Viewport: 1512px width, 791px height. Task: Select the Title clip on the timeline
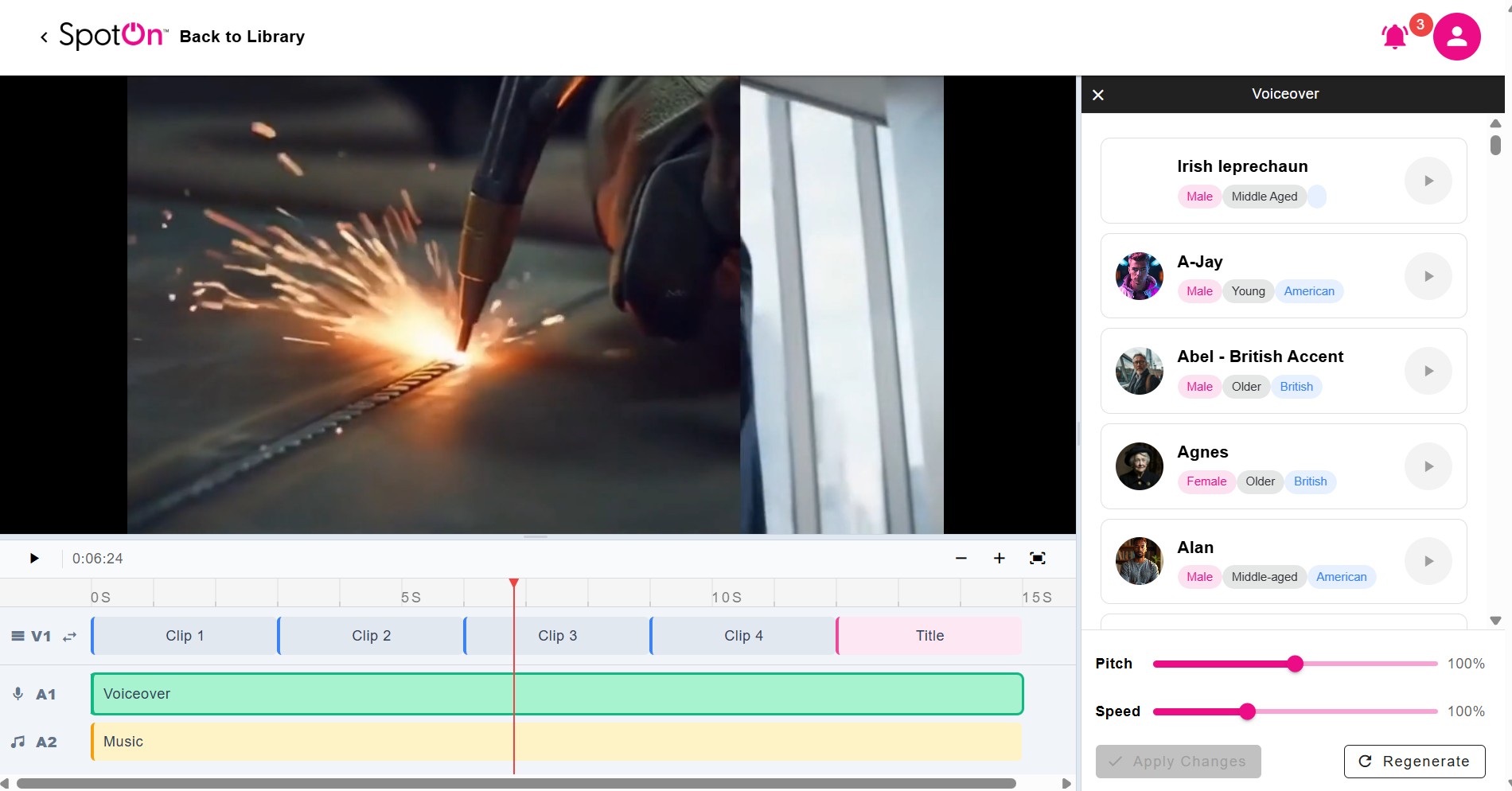(929, 636)
